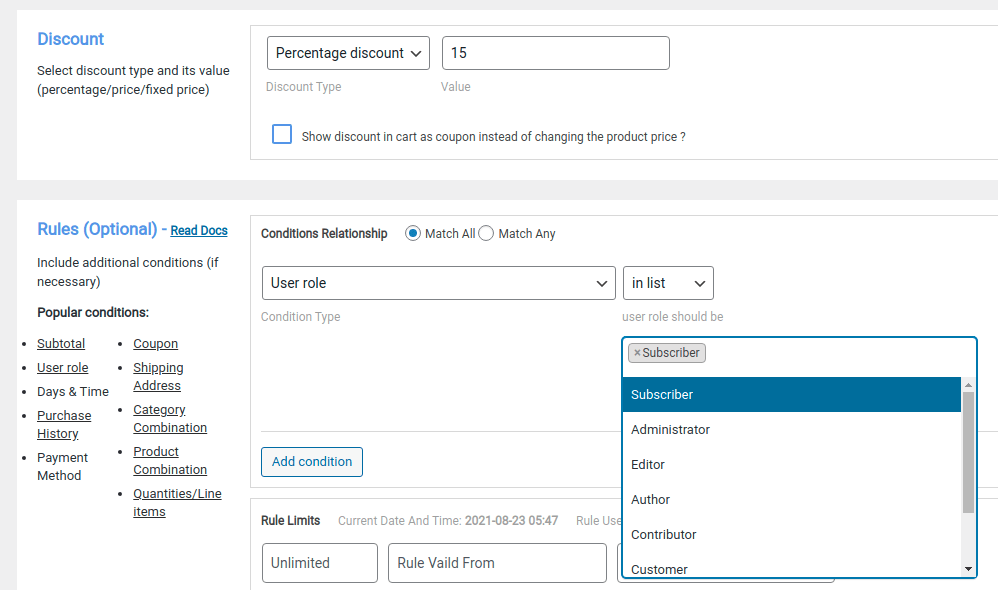998x590 pixels.
Task: Click the Payment Method list item
Action: (62, 467)
